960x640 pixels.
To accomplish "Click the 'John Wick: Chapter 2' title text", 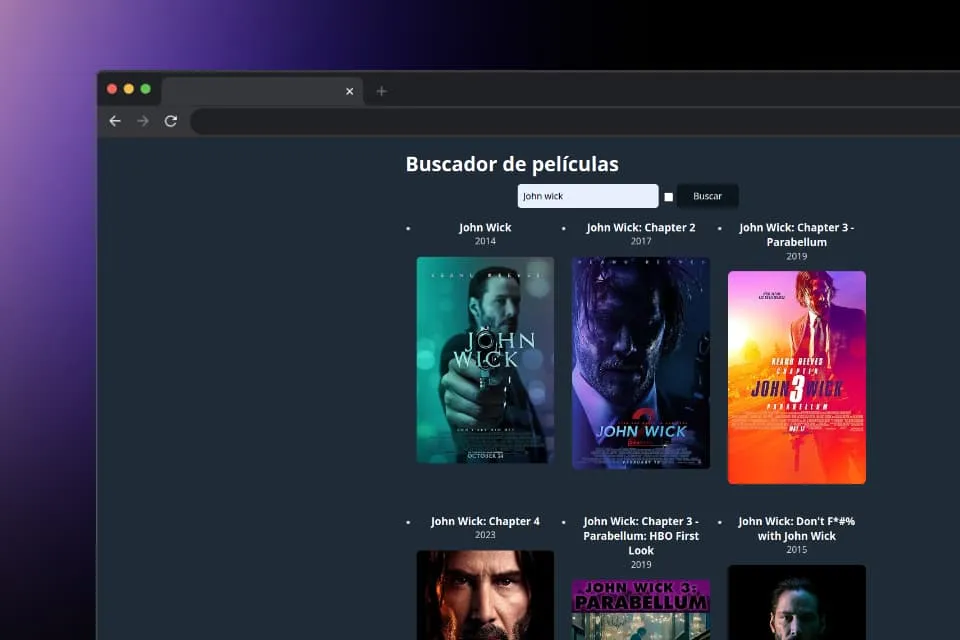I will [x=641, y=227].
